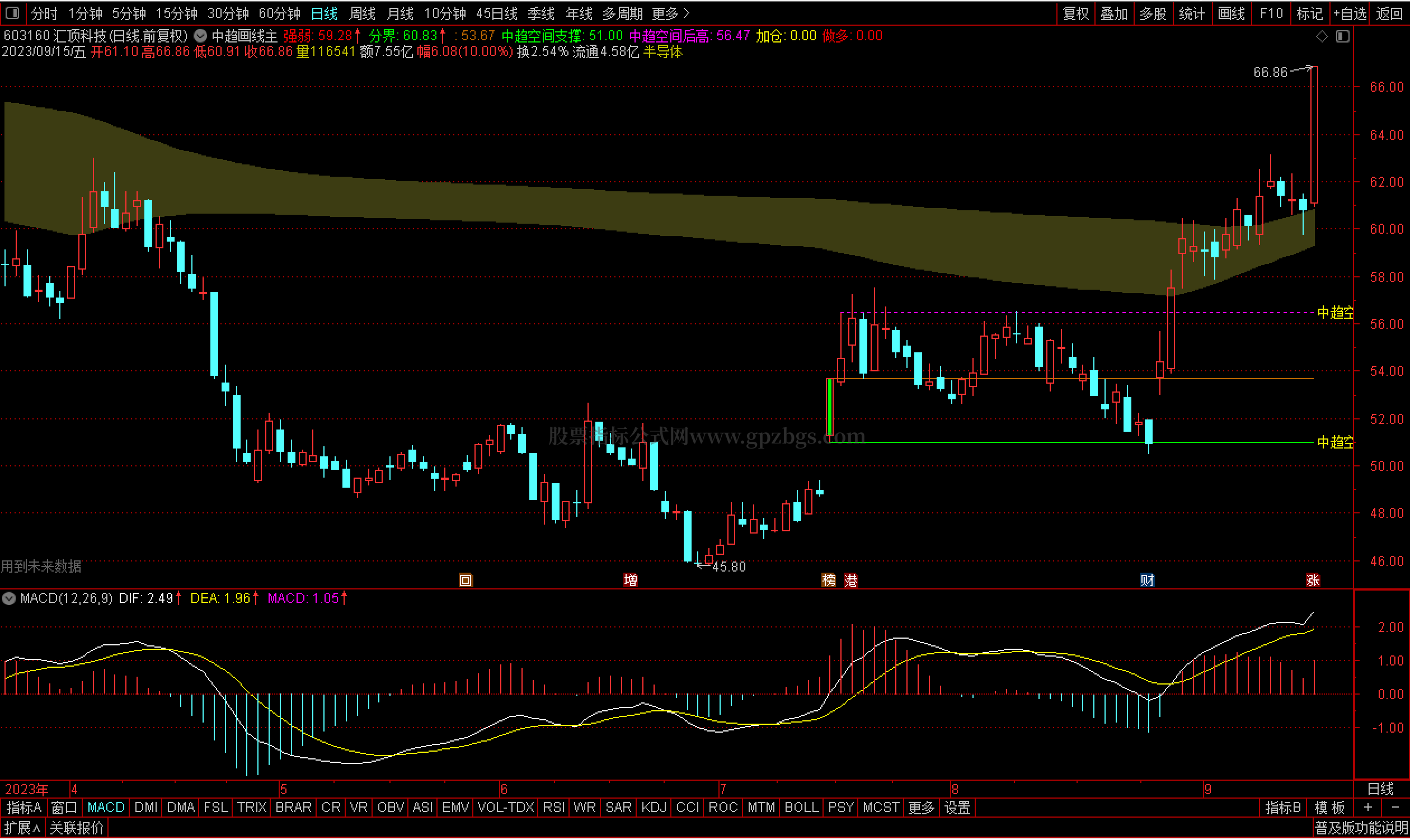Select the OBV indicator tab
Viewport: 1410px width, 840px height.
pos(391,808)
